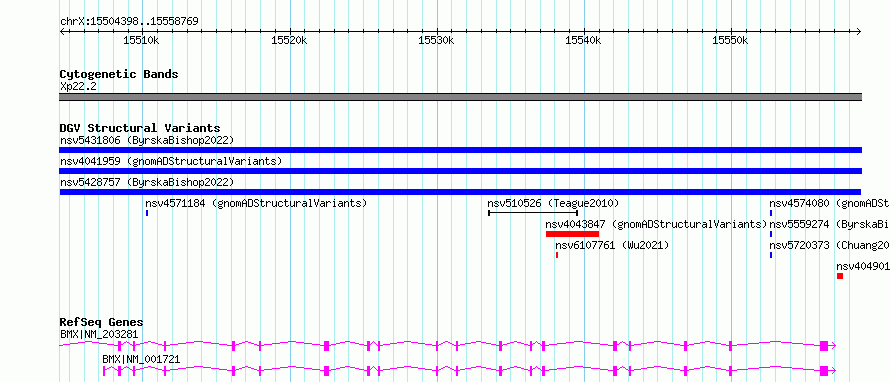Open variant nsv4571184 (gnomADStructuralVariants) label
Screen dimensions: 890x382
(256, 203)
